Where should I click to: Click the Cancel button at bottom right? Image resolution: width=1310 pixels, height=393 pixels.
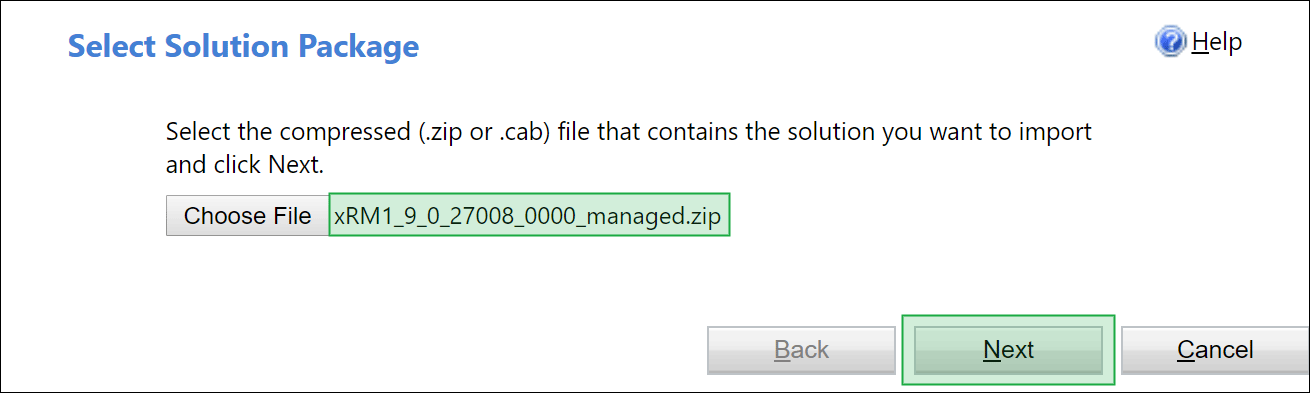click(1215, 349)
